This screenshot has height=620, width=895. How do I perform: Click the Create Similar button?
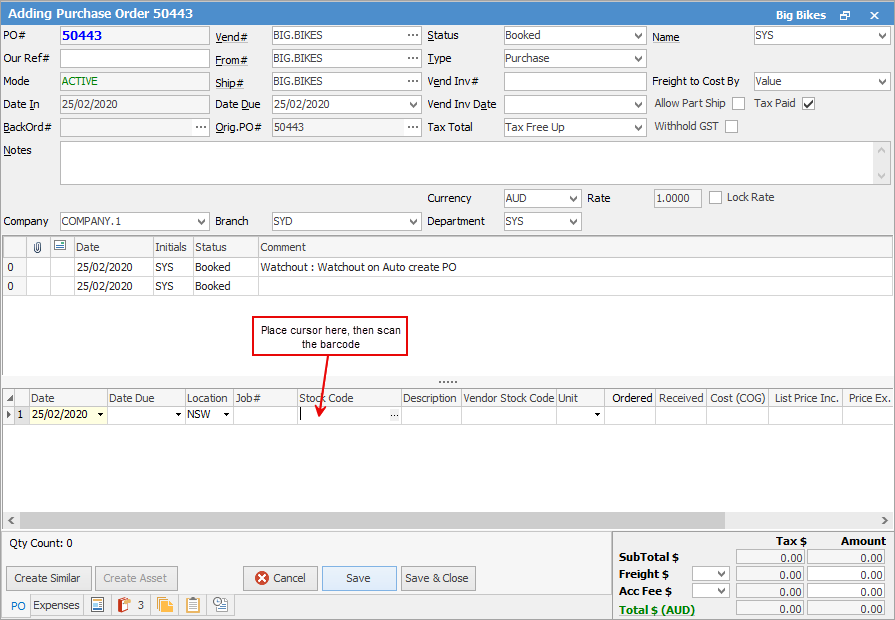point(47,578)
